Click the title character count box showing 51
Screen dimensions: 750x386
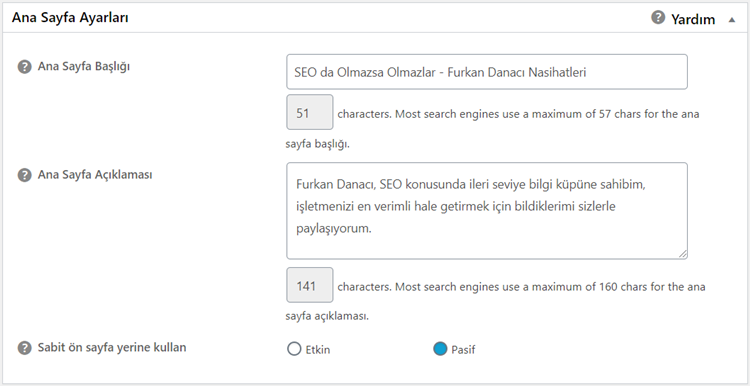pos(309,112)
